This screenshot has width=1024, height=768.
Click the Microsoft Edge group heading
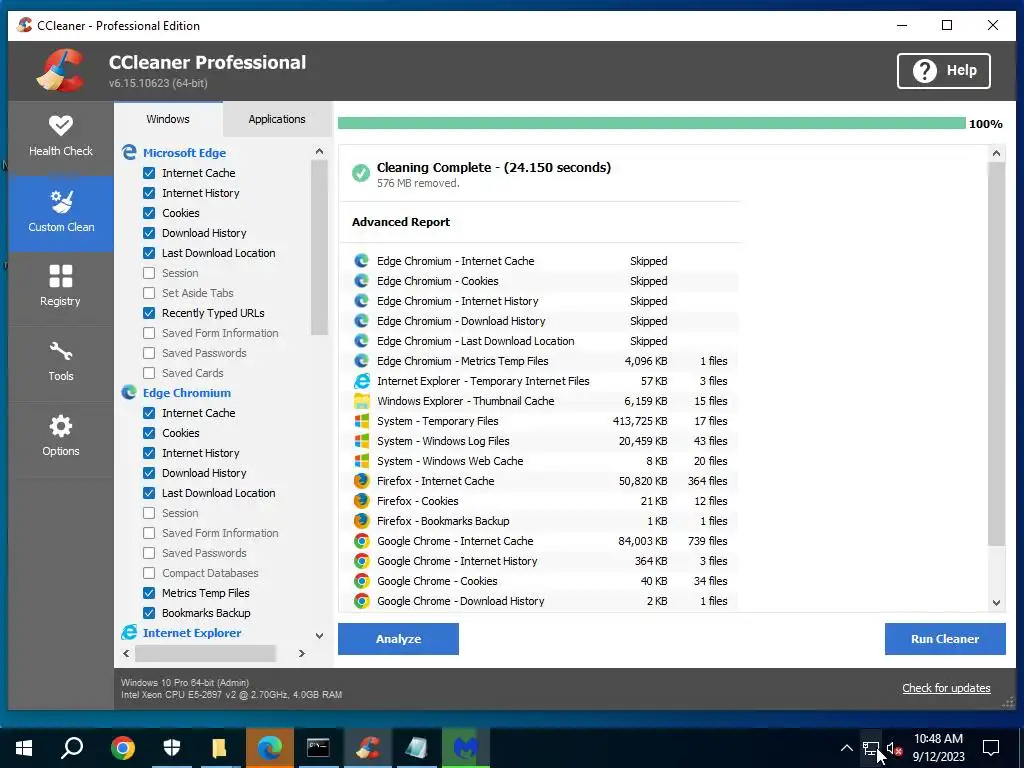[x=184, y=153]
